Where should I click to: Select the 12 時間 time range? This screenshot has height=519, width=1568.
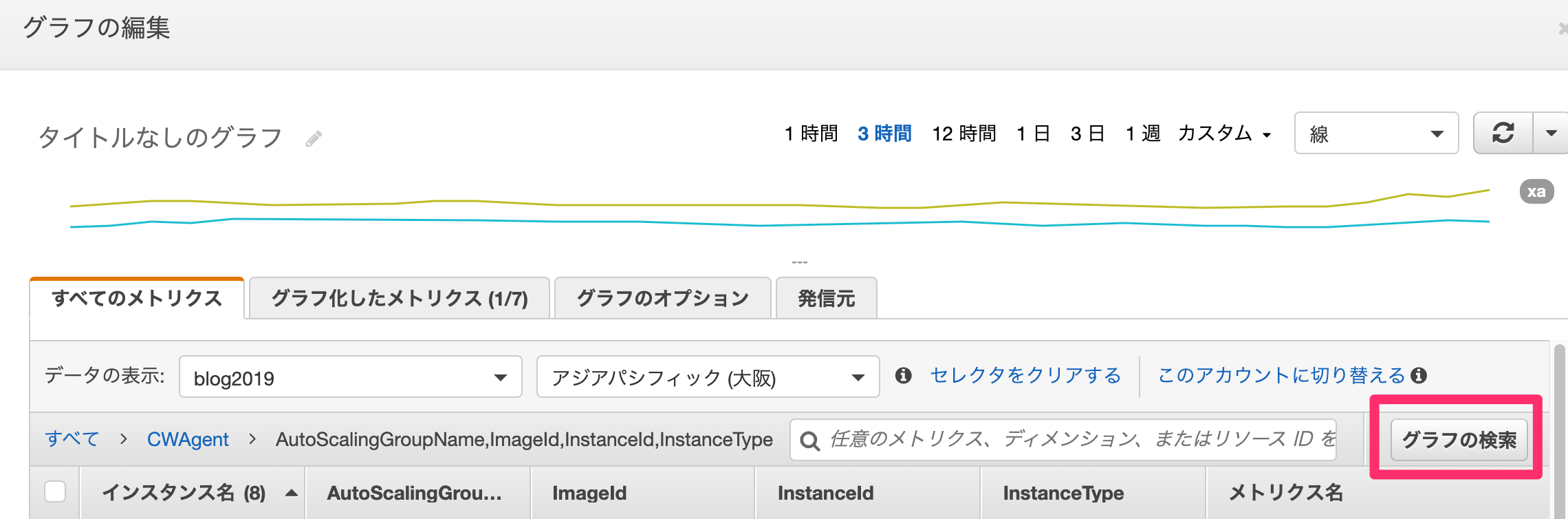(964, 133)
